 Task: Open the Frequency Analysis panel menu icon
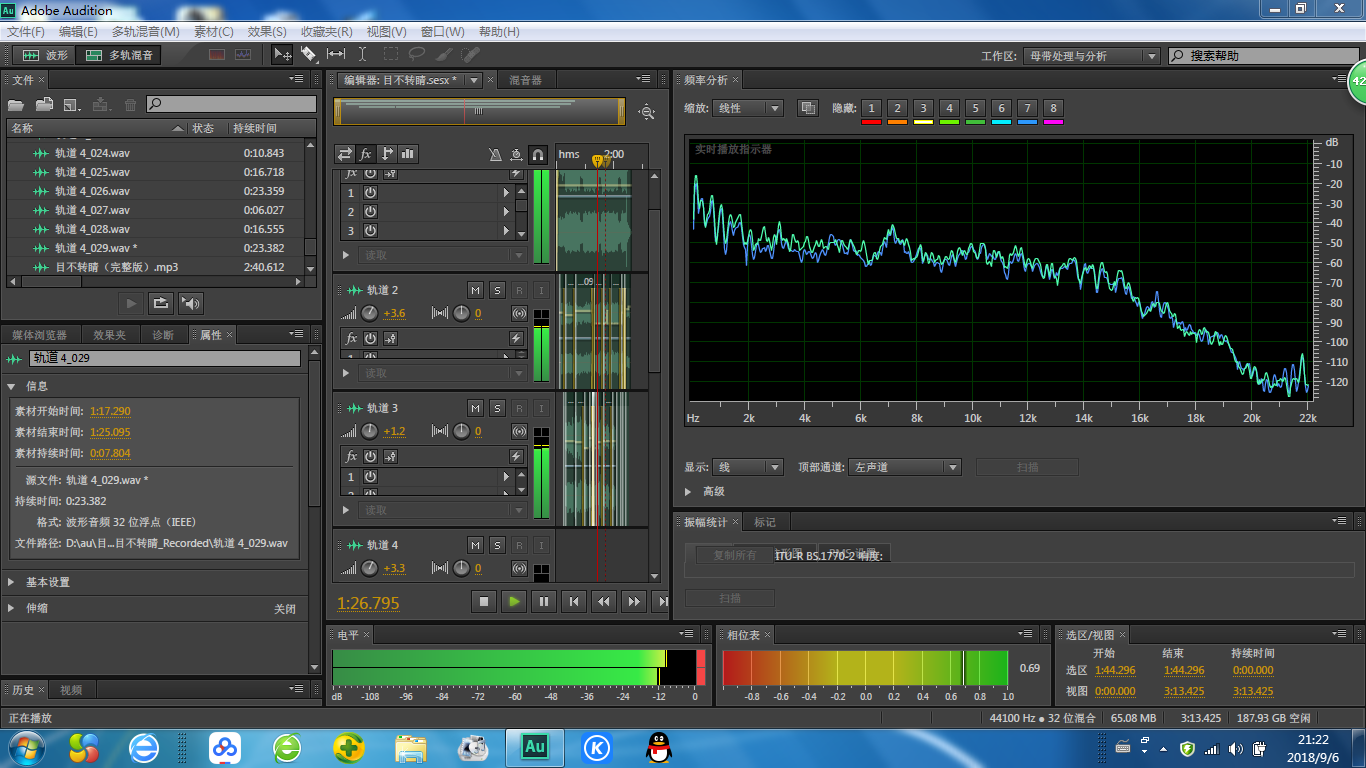[1340, 79]
